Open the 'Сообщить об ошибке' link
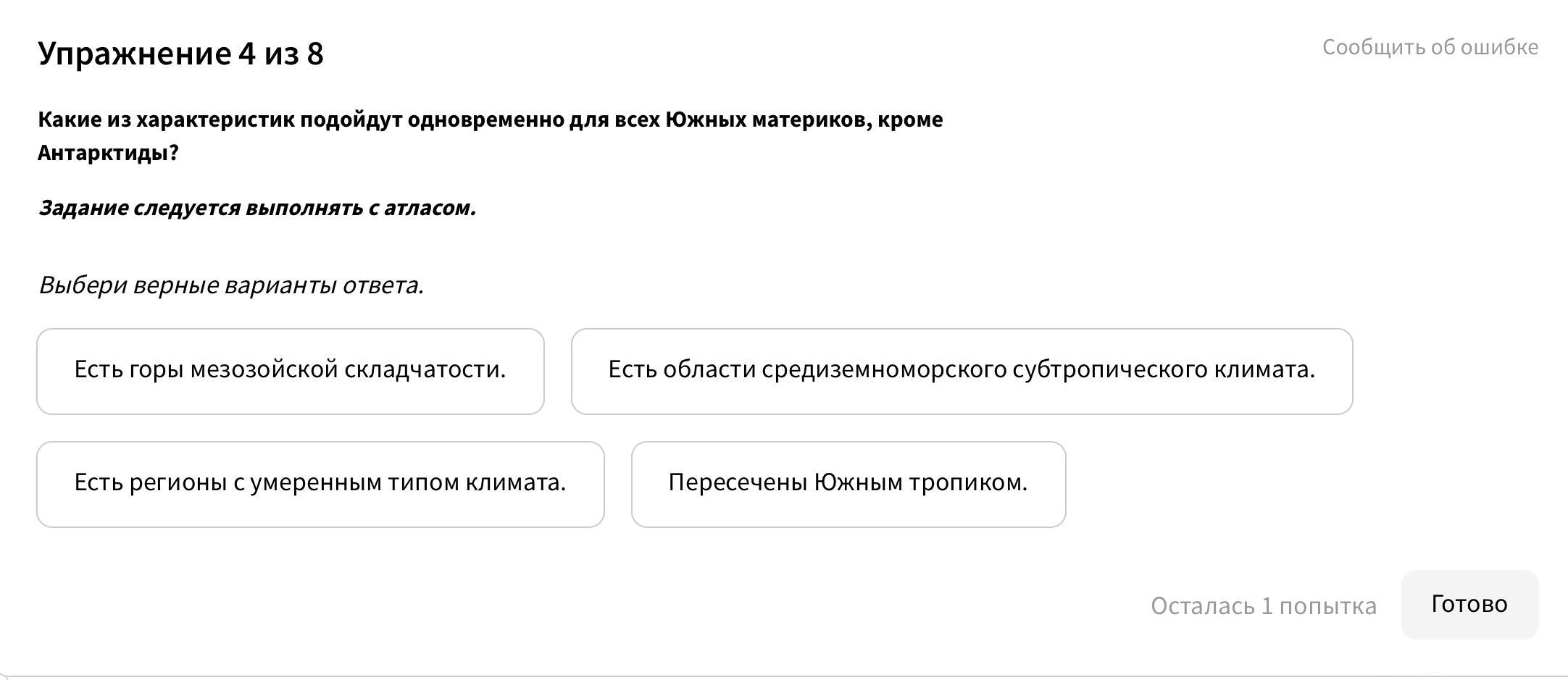1568x680 pixels. [x=1430, y=47]
